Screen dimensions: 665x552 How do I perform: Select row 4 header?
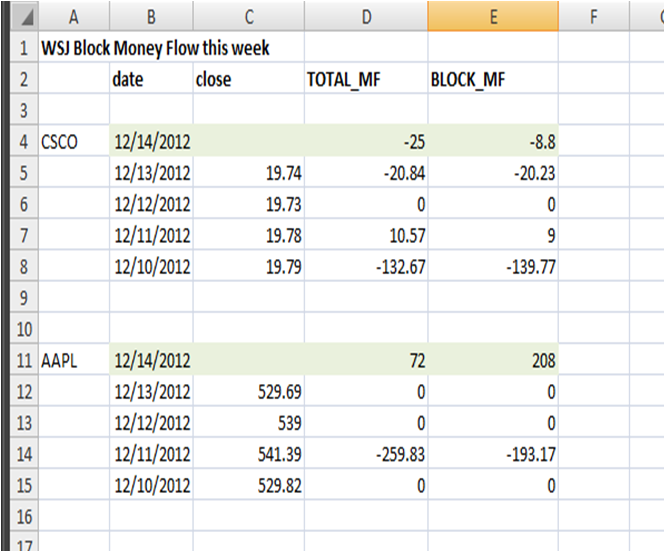(x=24, y=141)
